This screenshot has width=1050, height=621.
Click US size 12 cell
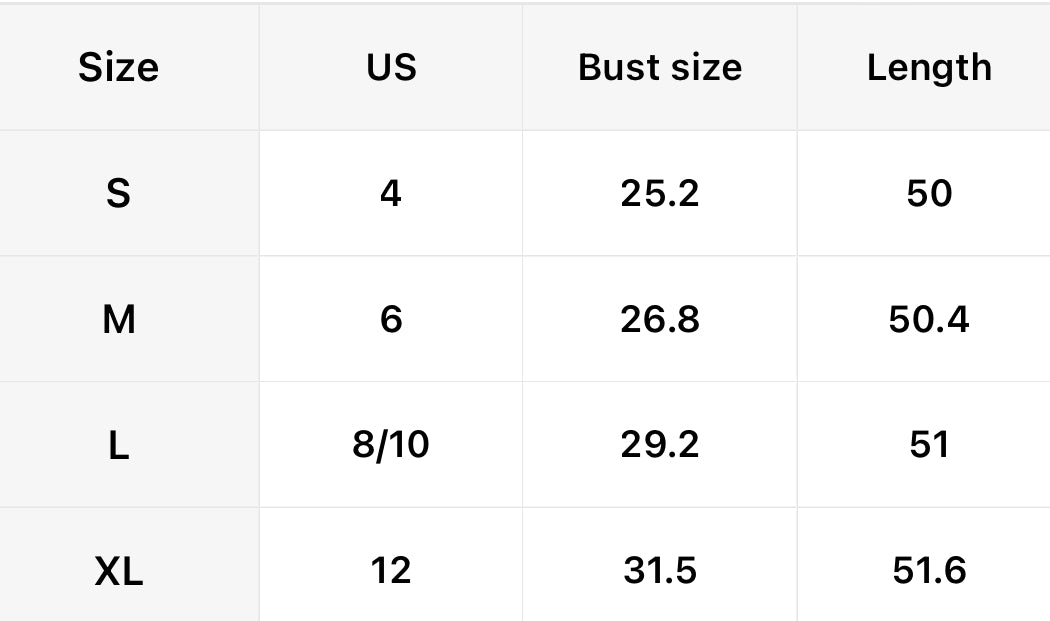391,571
